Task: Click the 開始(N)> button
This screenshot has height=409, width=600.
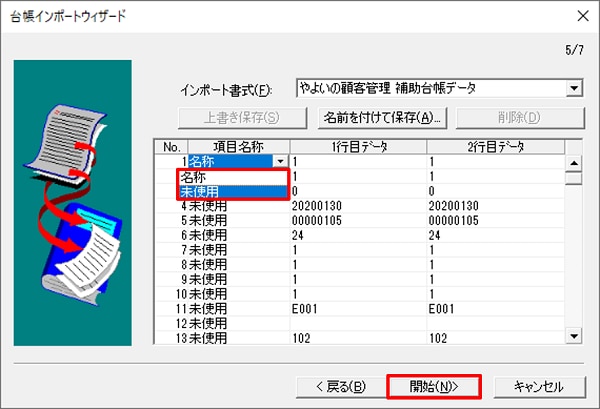Action: click(x=434, y=387)
